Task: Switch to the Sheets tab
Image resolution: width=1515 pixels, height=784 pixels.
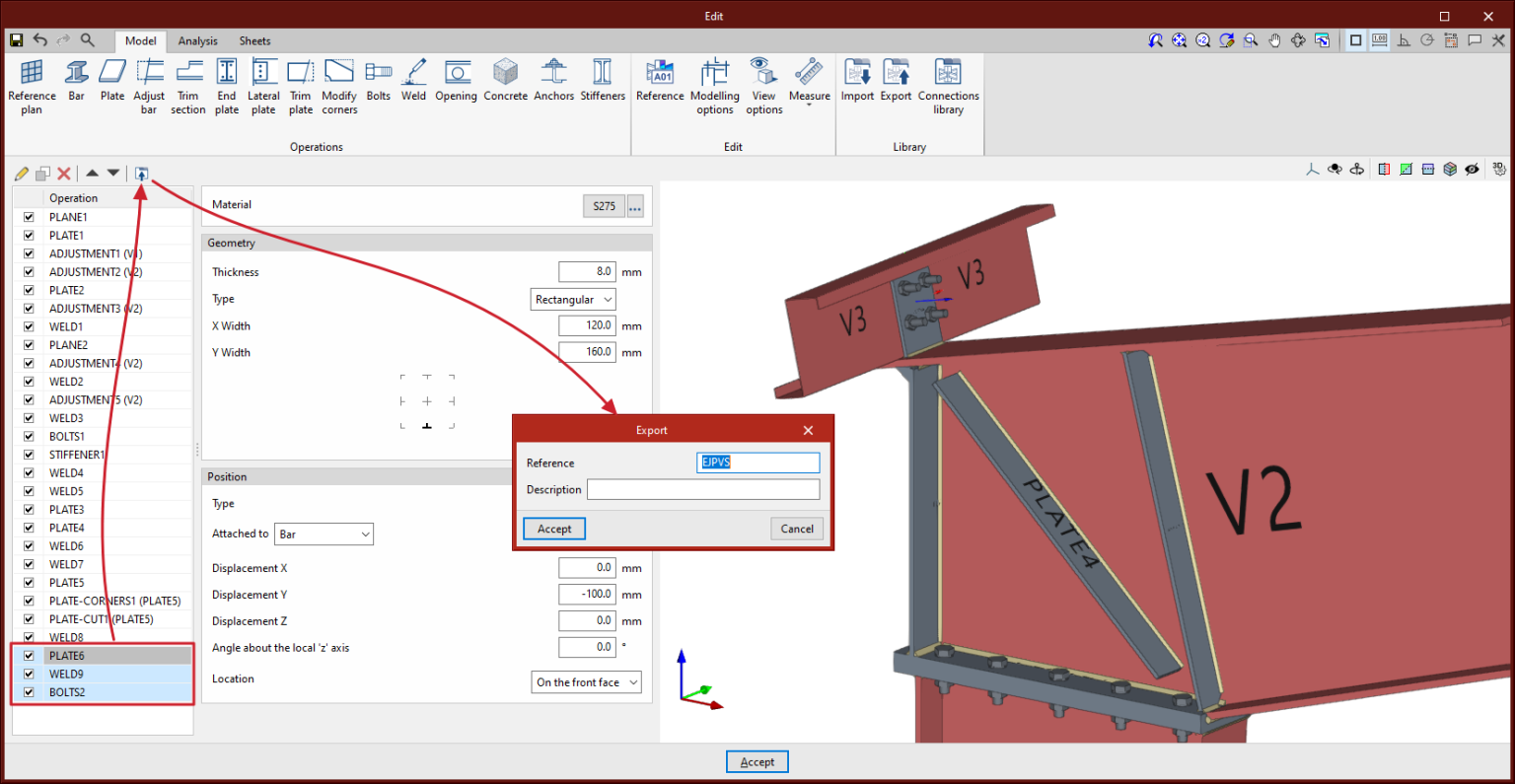Action: coord(254,41)
